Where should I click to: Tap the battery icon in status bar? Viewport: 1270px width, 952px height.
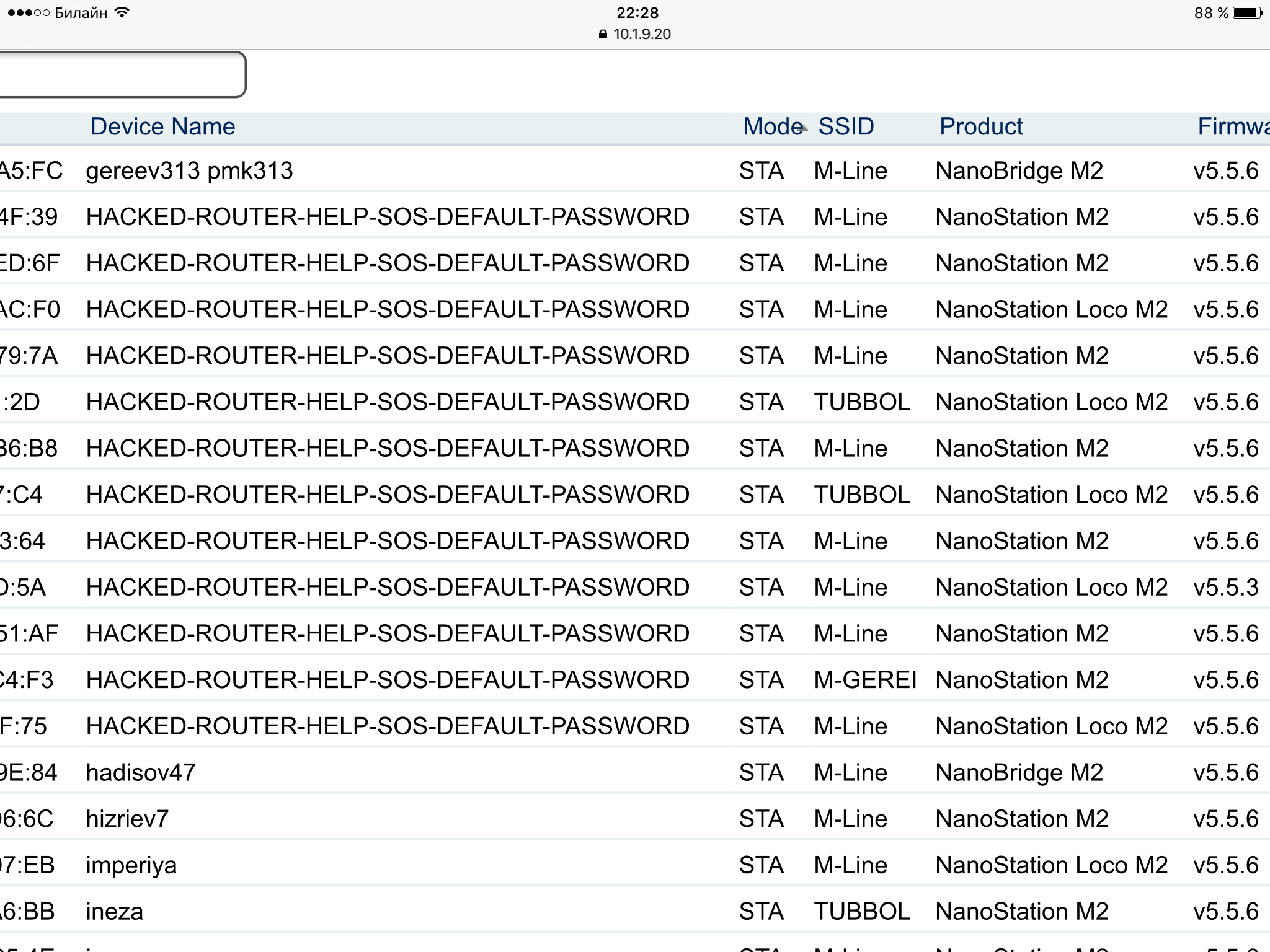(1248, 12)
